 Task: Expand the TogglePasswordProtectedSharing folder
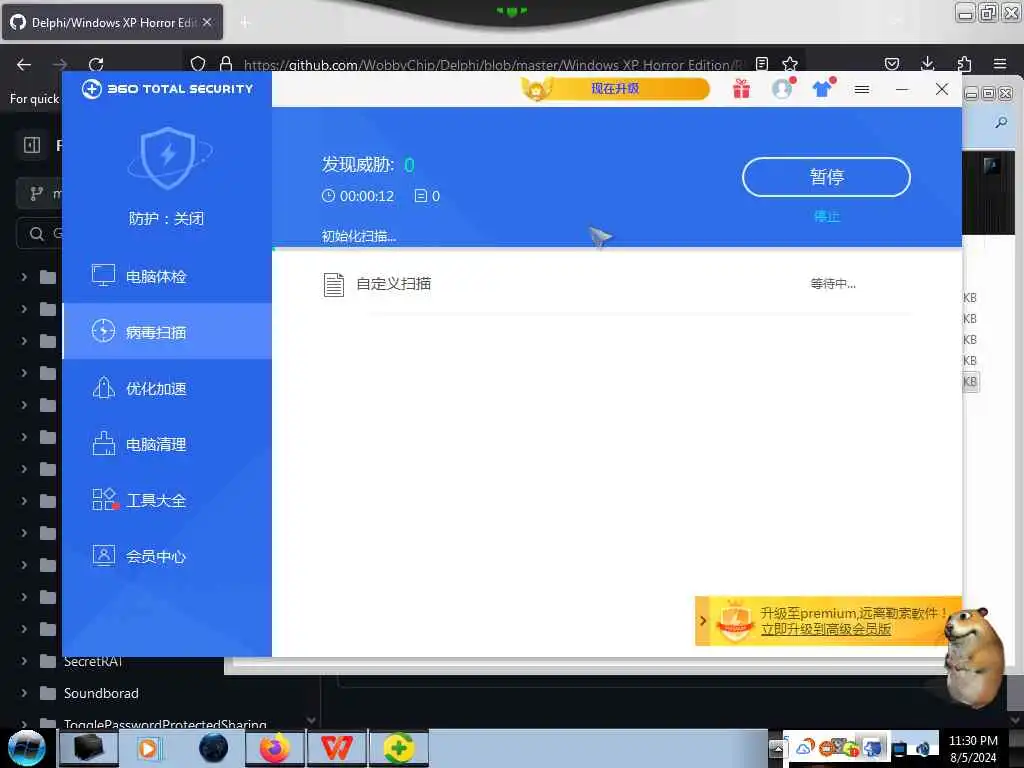coord(24,724)
